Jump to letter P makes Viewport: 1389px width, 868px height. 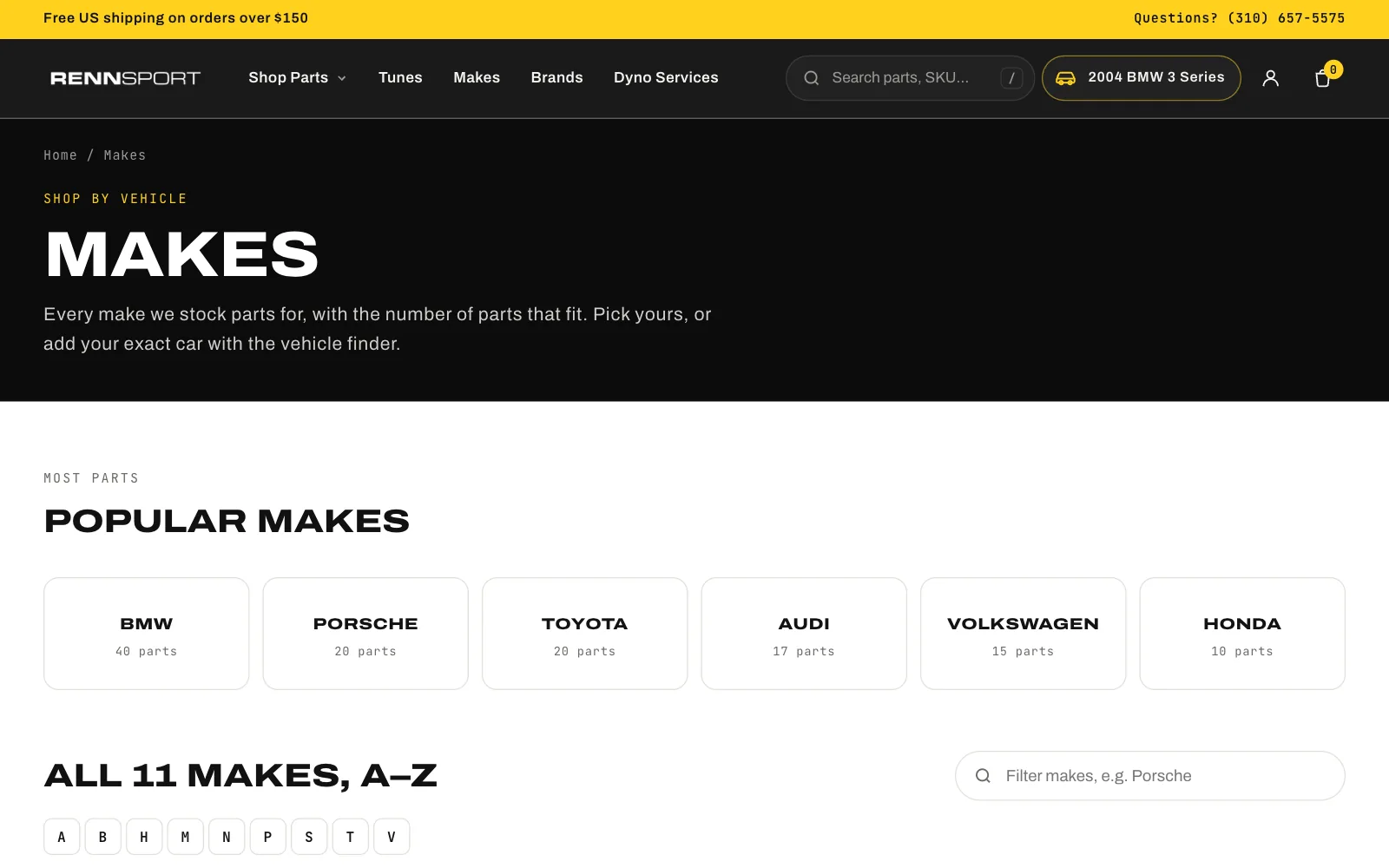click(267, 837)
